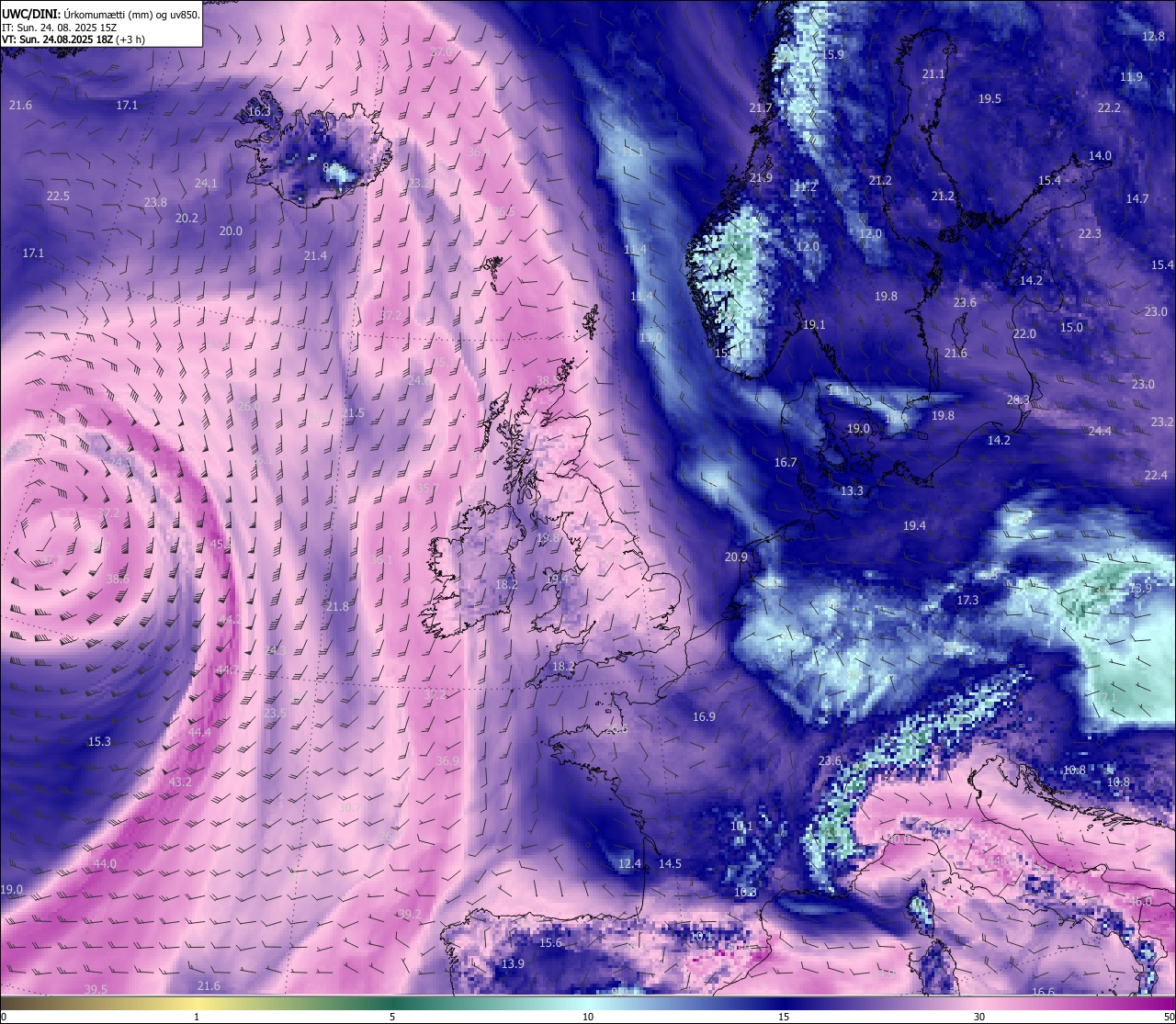Click the 22.4 value on map
The image size is (1176, 1024).
(x=1156, y=475)
